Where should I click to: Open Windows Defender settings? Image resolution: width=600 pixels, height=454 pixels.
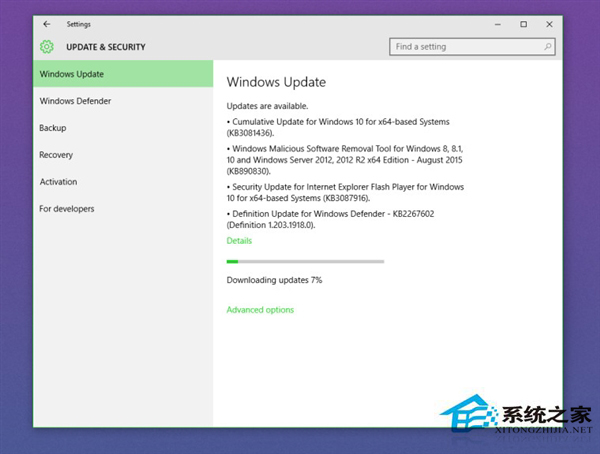pos(123,101)
